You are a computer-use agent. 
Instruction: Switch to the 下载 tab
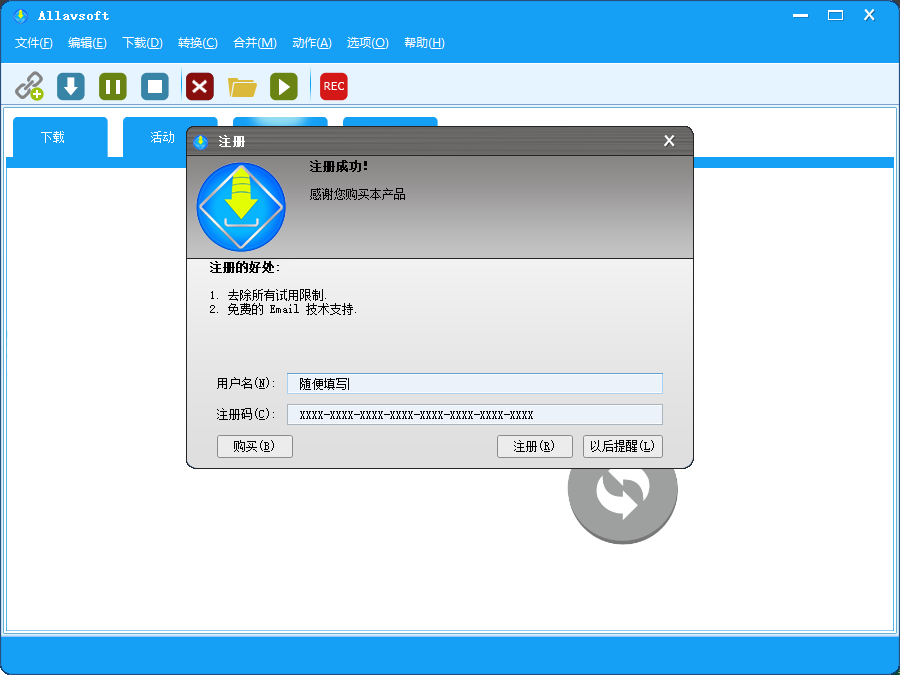tap(60, 137)
